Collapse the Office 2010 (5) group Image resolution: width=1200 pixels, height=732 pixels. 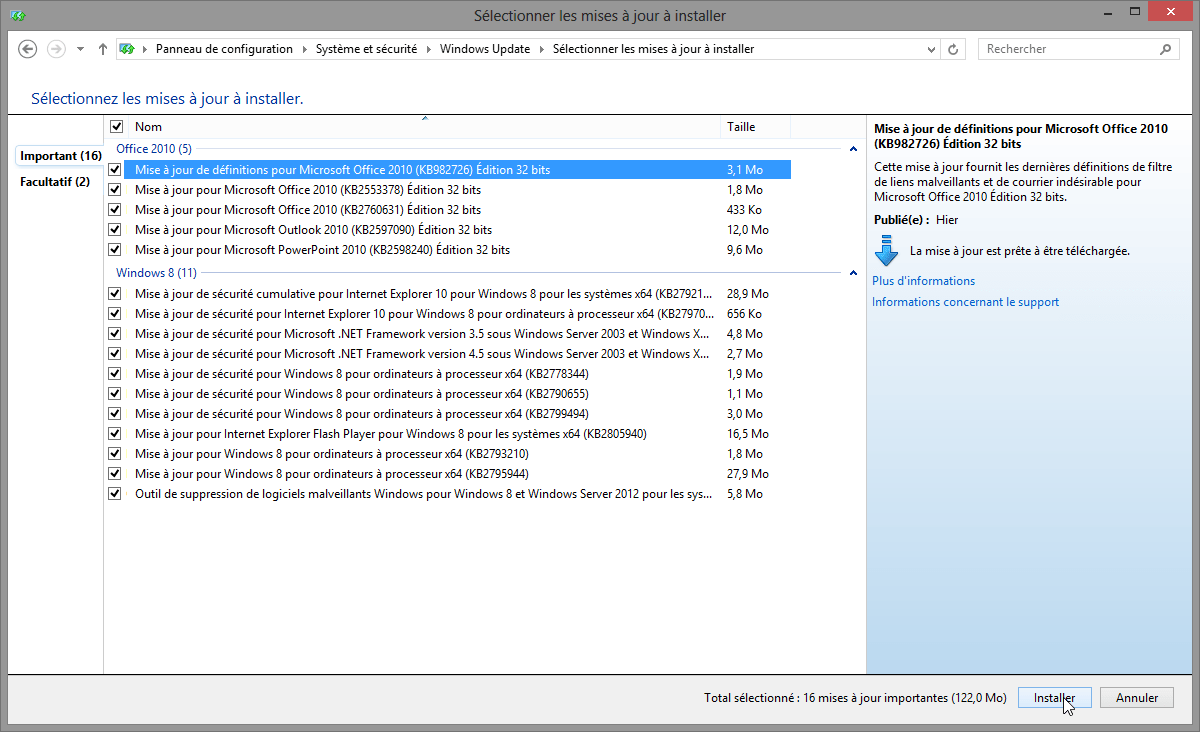point(853,149)
